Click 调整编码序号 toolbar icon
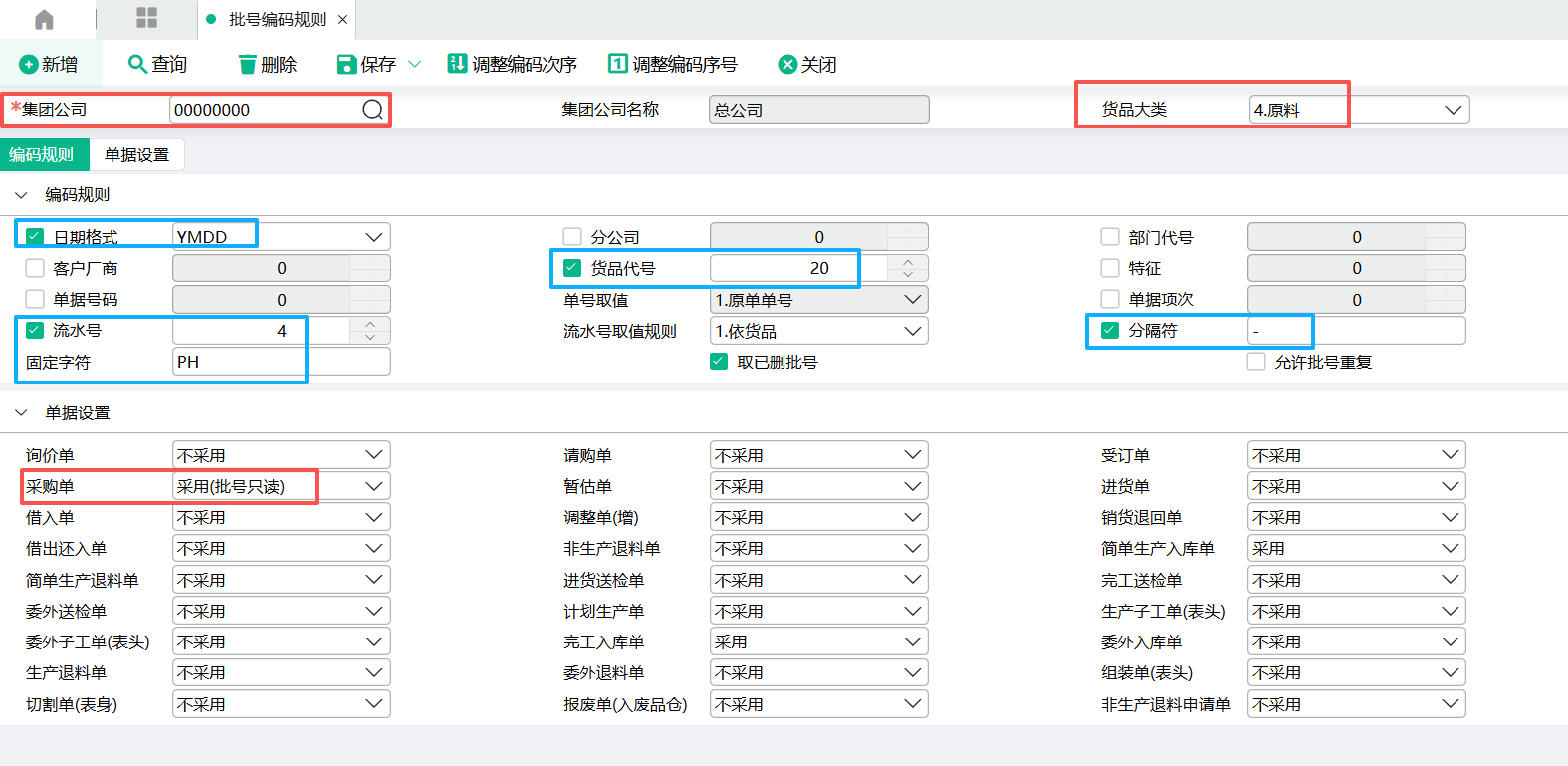The height and width of the screenshot is (766, 1568). tap(617, 64)
